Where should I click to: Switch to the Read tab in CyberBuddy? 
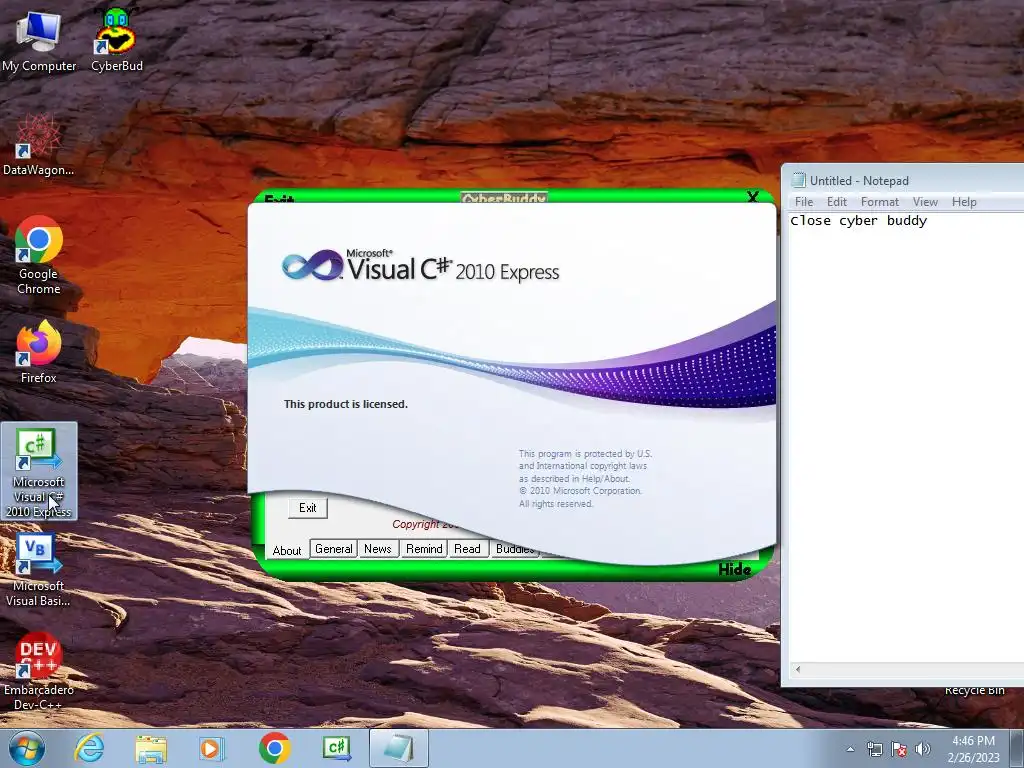point(468,549)
